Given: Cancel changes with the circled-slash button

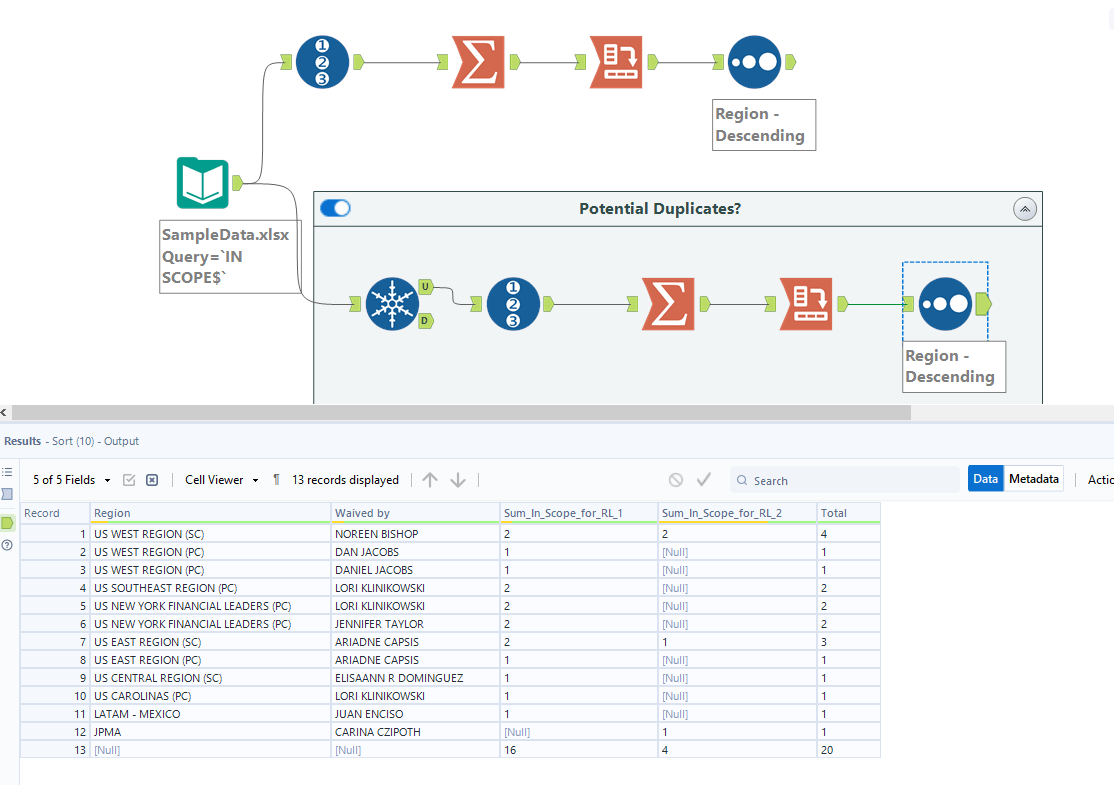Looking at the screenshot, I should [x=677, y=480].
